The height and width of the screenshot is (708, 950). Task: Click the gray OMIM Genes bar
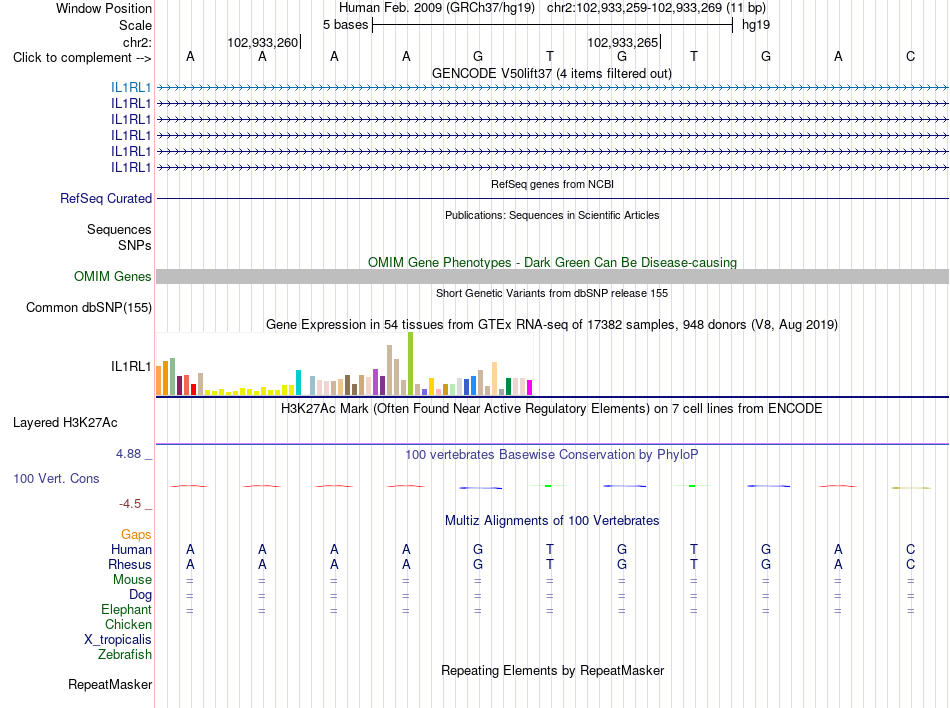553,277
